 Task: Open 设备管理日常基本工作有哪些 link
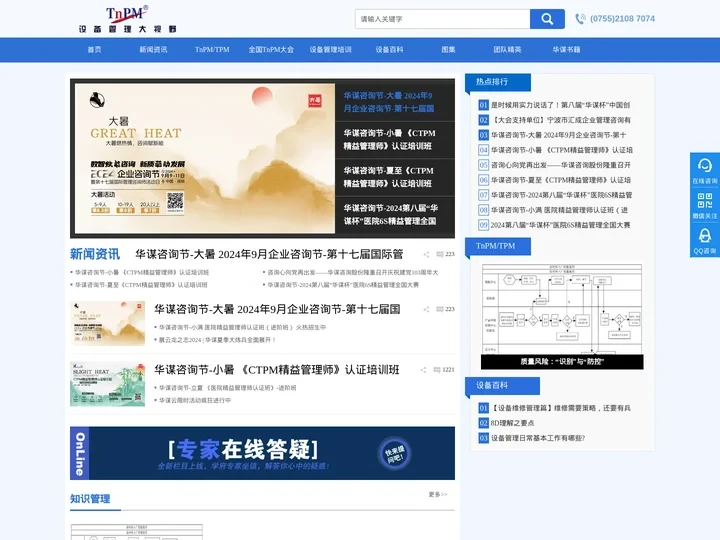(x=538, y=438)
